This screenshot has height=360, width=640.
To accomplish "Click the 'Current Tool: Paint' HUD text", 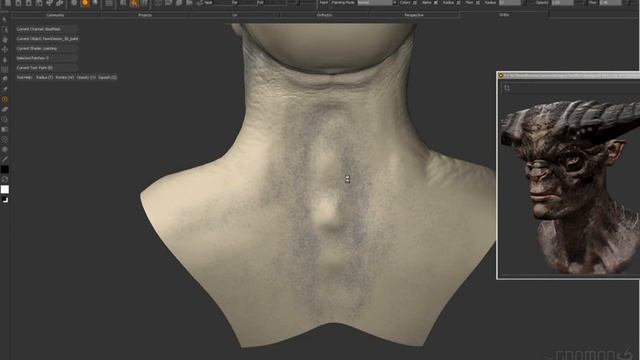I will coord(35,68).
